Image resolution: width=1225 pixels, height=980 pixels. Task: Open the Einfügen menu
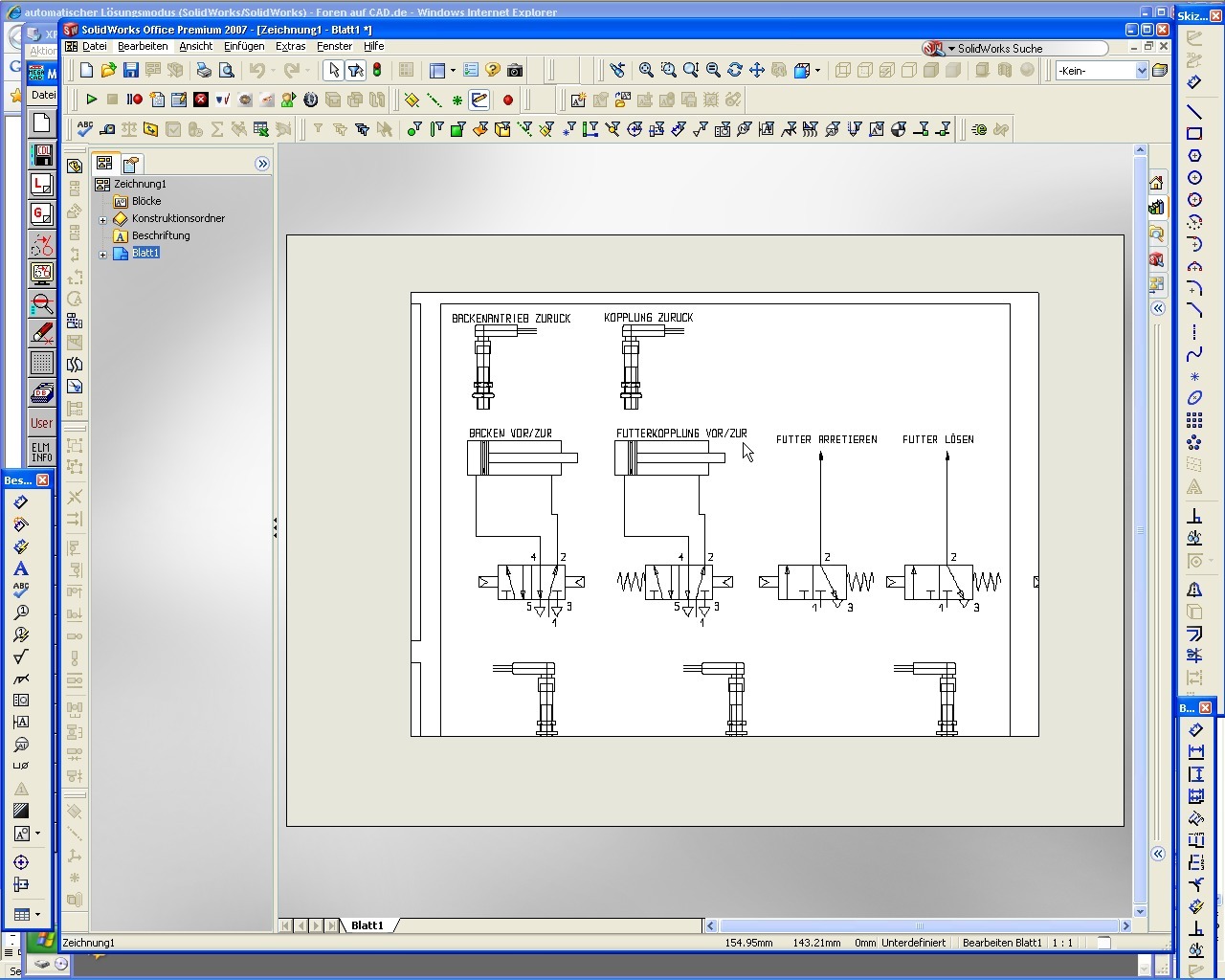(x=244, y=46)
